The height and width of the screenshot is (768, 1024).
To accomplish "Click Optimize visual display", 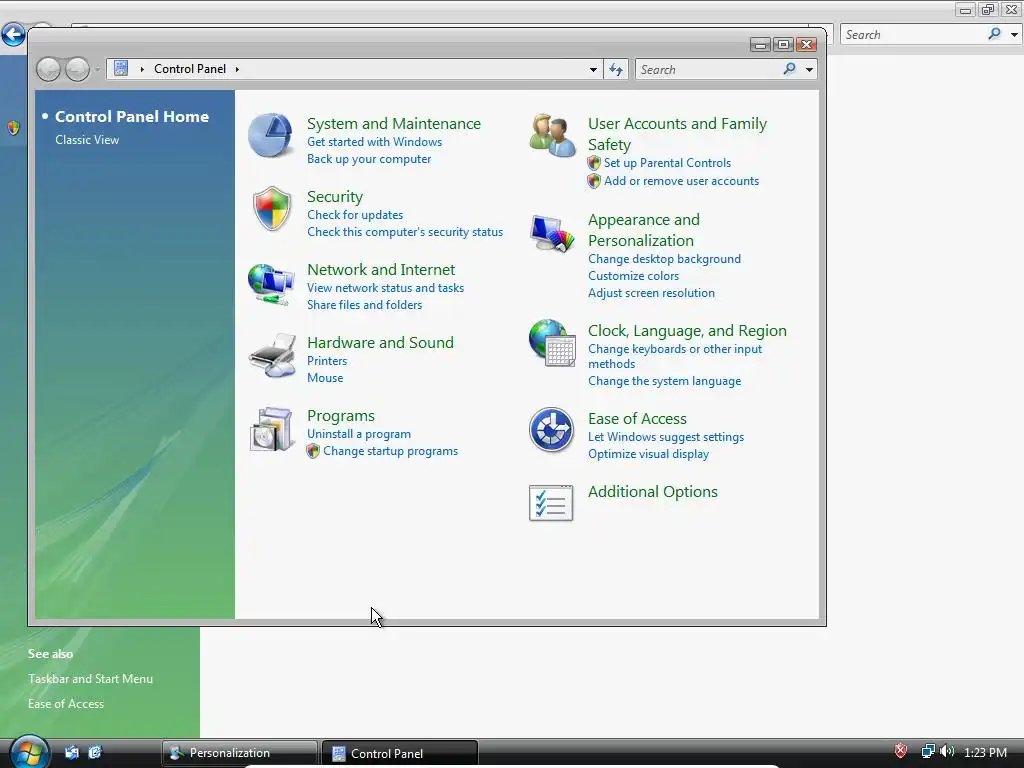I will (x=648, y=454).
